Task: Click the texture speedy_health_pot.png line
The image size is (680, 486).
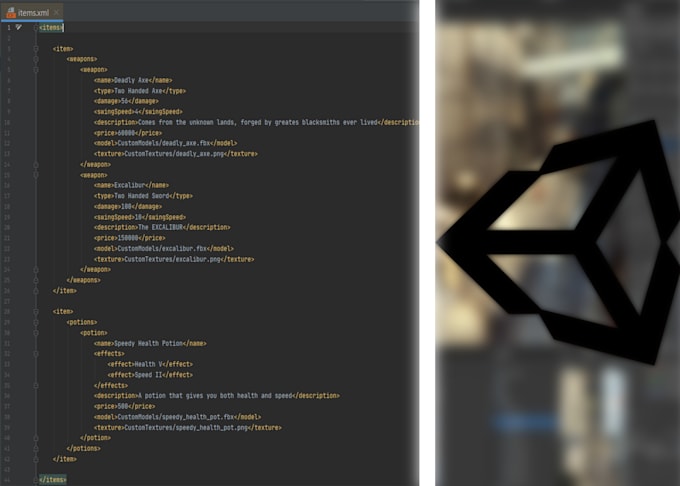Action: click(x=188, y=428)
